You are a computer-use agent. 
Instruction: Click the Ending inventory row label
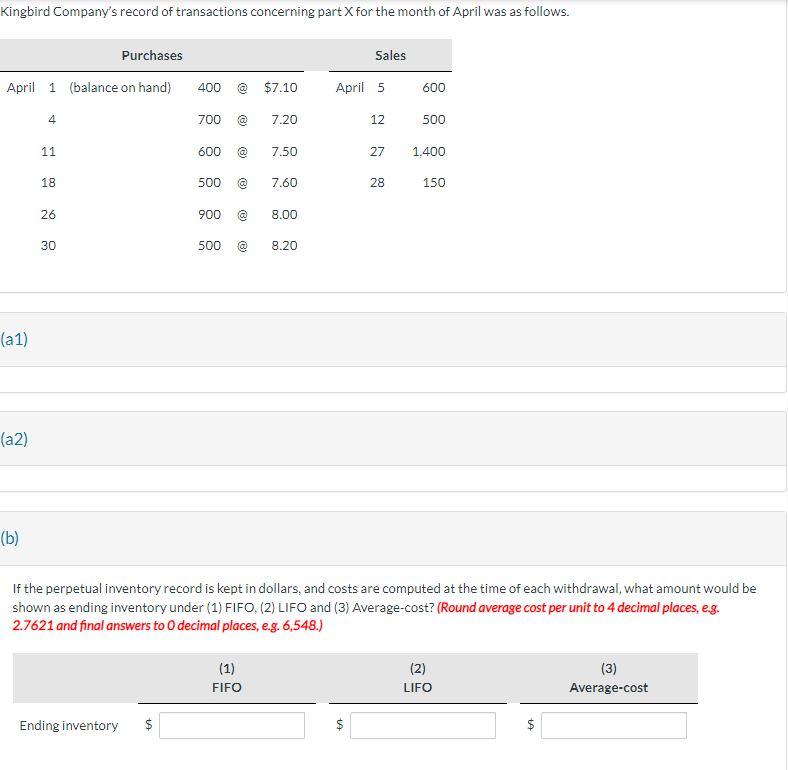coord(69,726)
